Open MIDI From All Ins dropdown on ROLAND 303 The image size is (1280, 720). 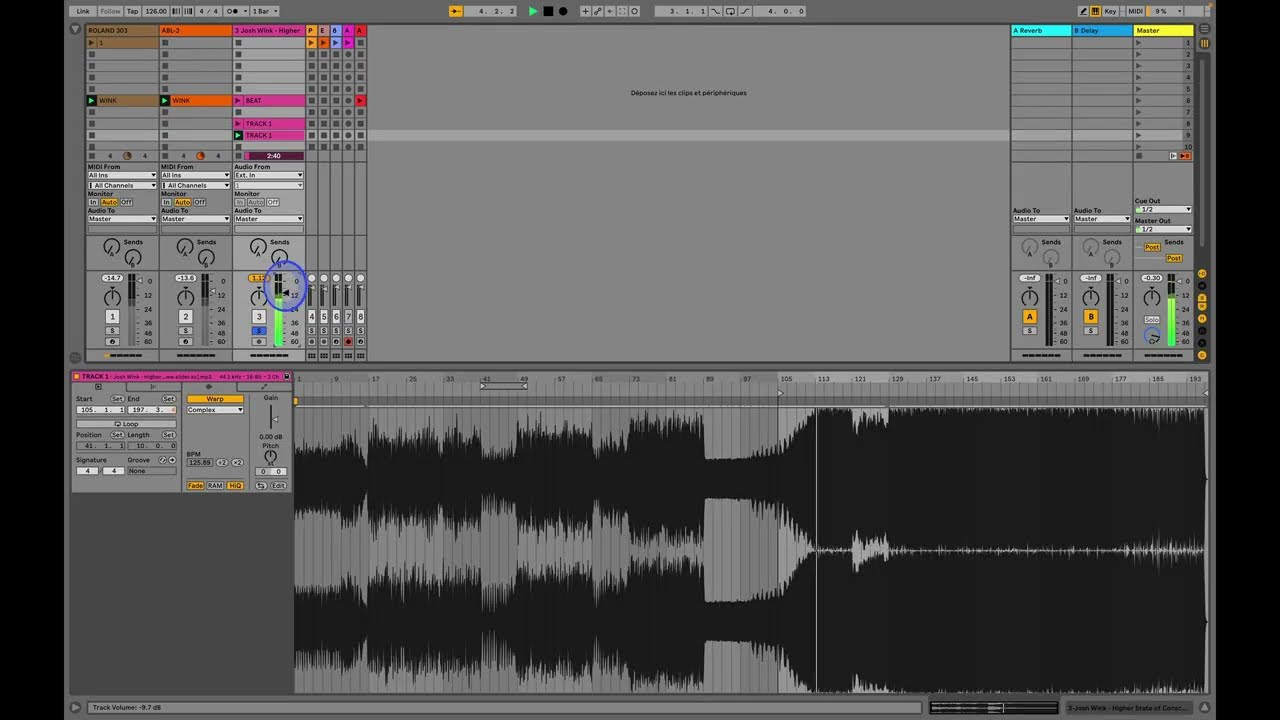(x=122, y=175)
